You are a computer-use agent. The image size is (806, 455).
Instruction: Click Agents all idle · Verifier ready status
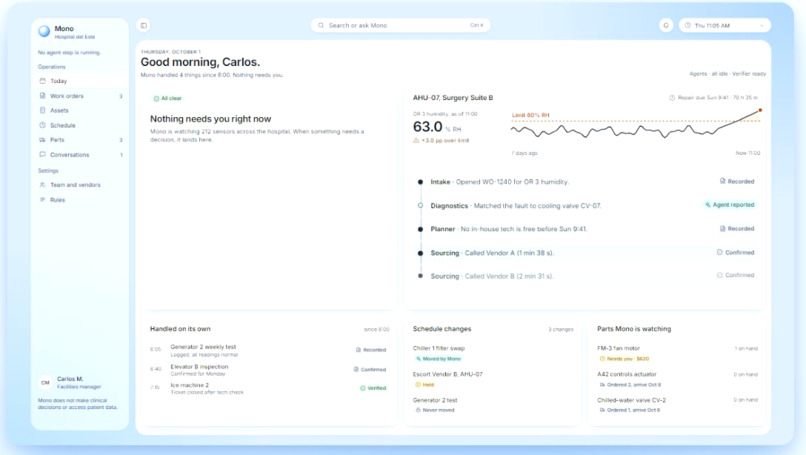pyautogui.click(x=727, y=74)
